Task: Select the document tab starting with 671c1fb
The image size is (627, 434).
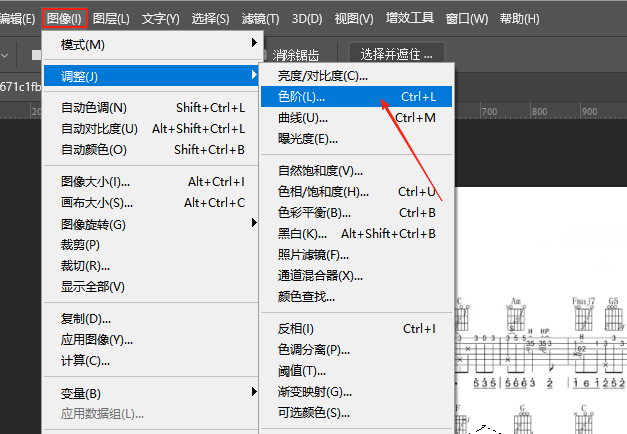Action: tap(20, 87)
